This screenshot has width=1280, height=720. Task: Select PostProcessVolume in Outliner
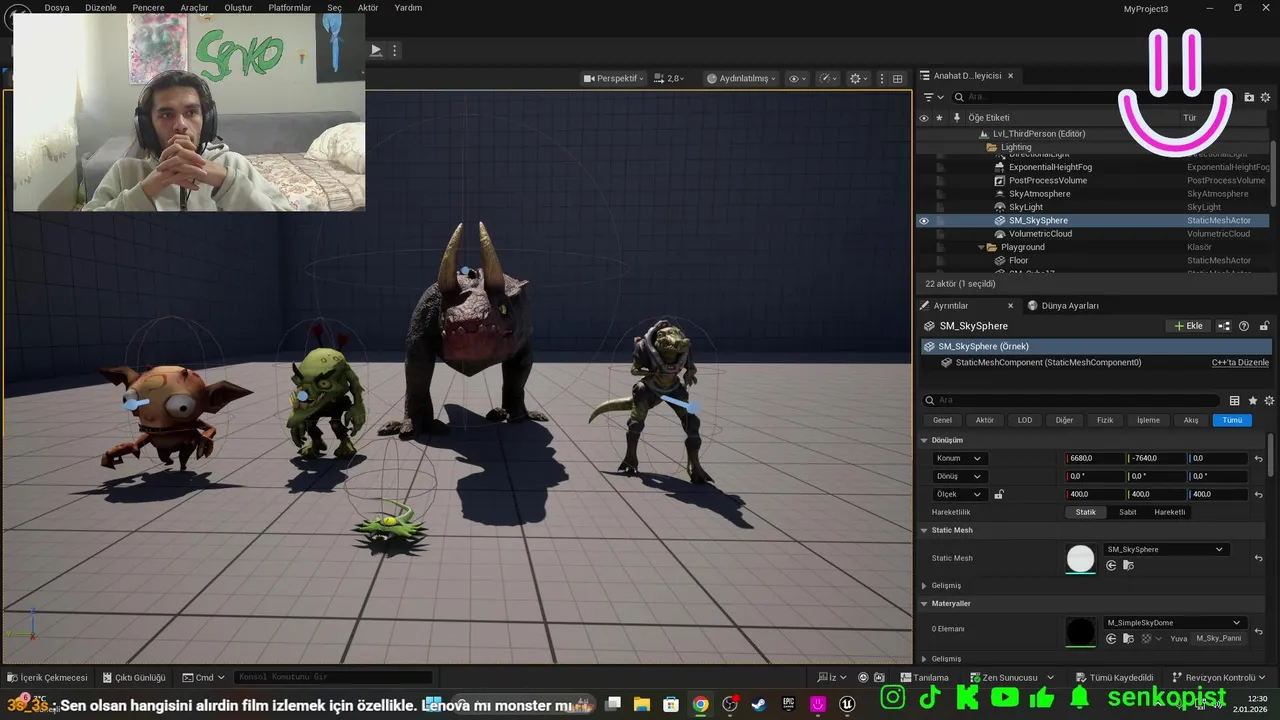[1047, 180]
